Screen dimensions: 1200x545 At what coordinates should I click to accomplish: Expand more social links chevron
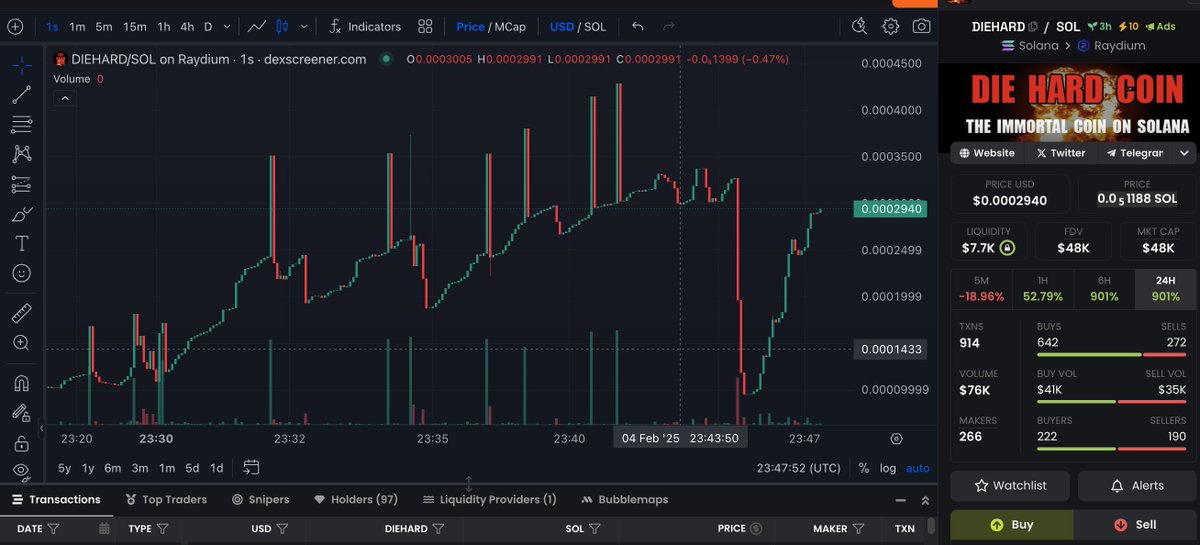pyautogui.click(x=1184, y=153)
